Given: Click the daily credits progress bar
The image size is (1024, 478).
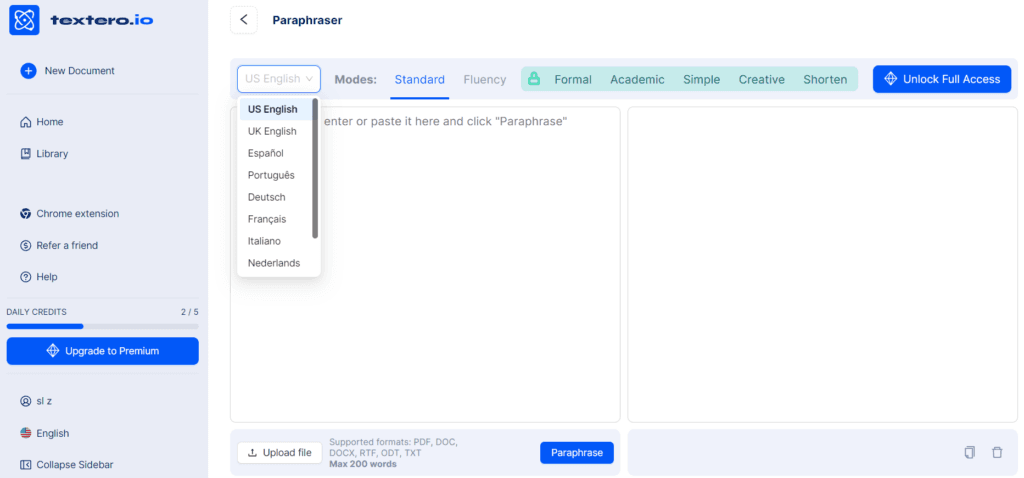Looking at the screenshot, I should pos(103,326).
